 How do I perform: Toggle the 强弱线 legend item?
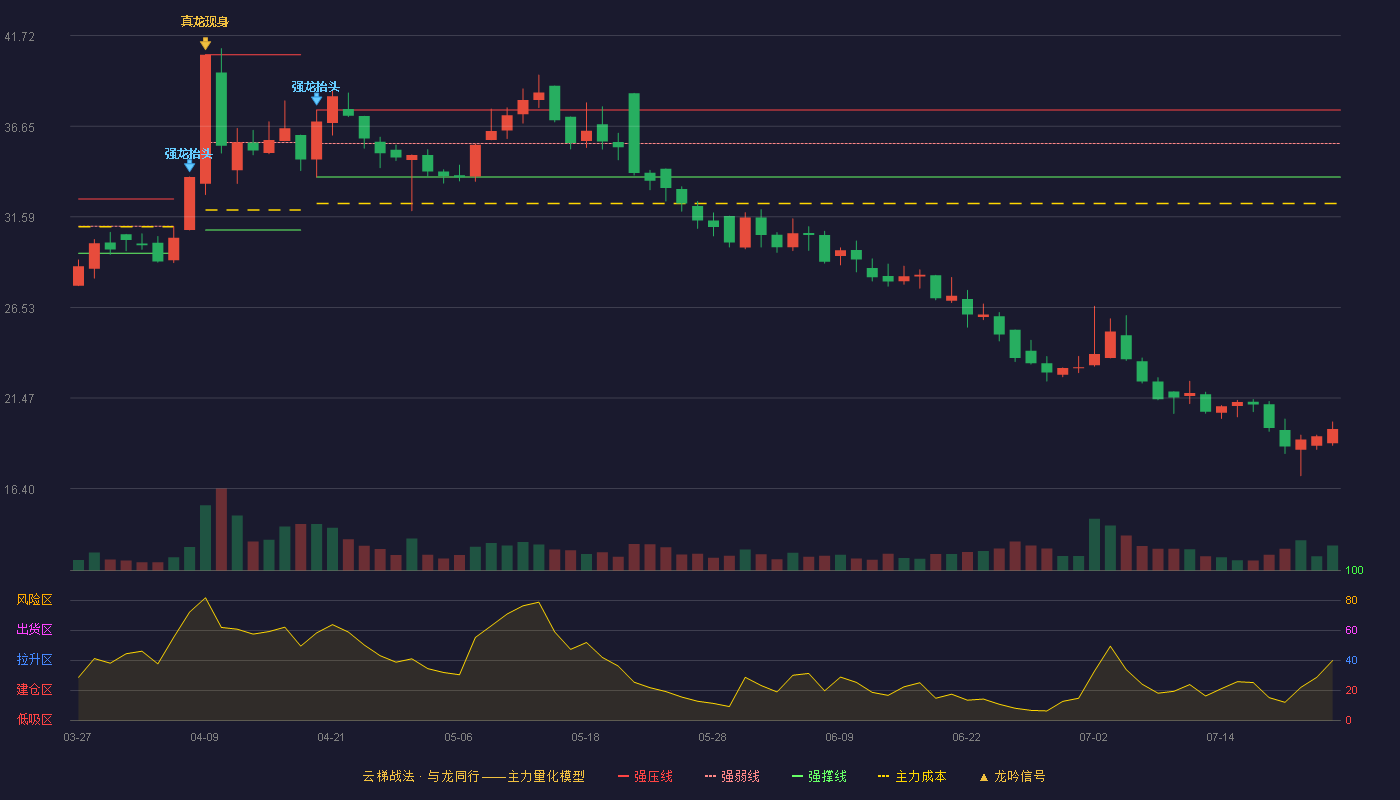[732, 776]
